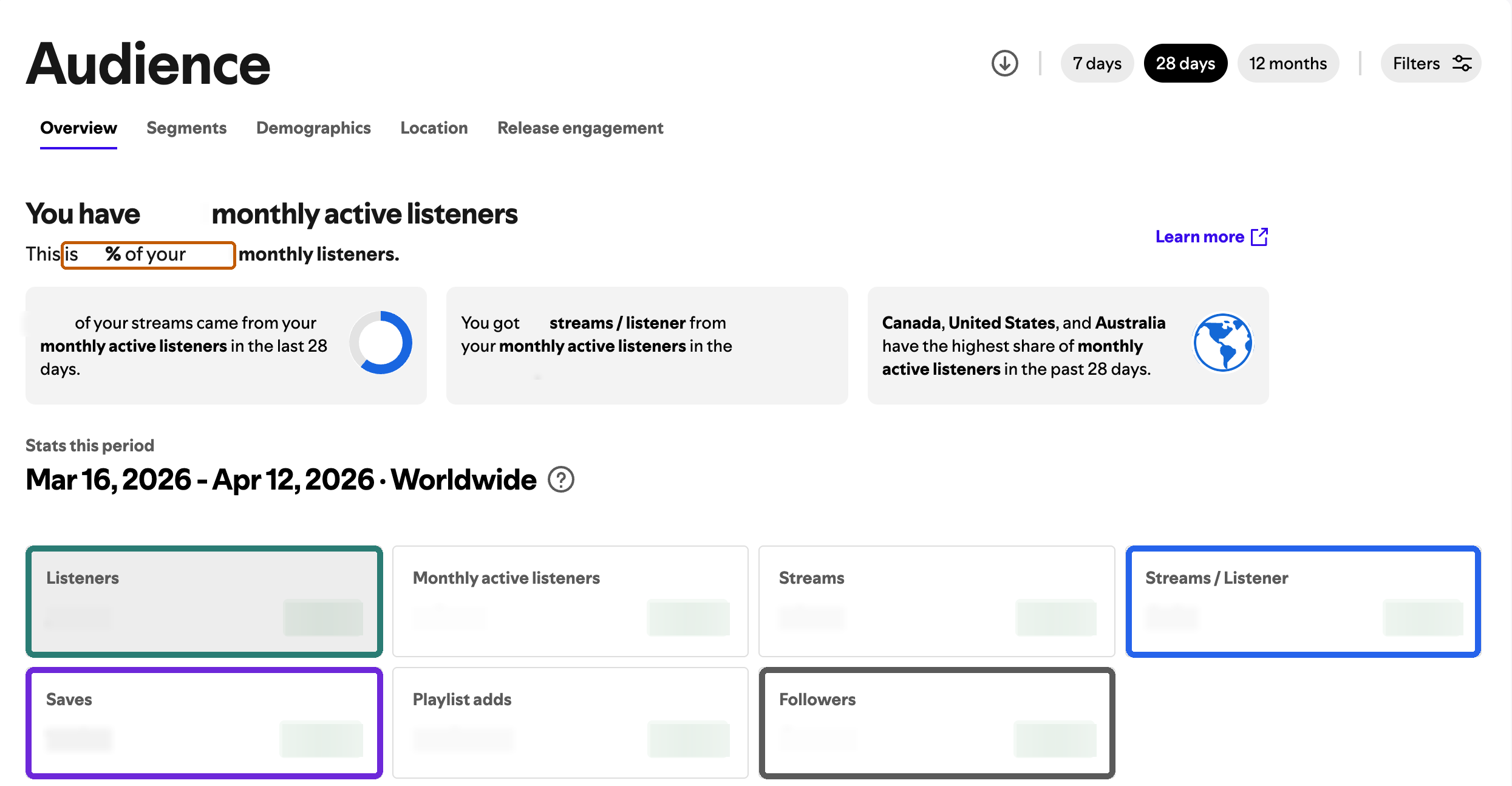Open the Location tab
1512x786 pixels.
click(x=434, y=128)
